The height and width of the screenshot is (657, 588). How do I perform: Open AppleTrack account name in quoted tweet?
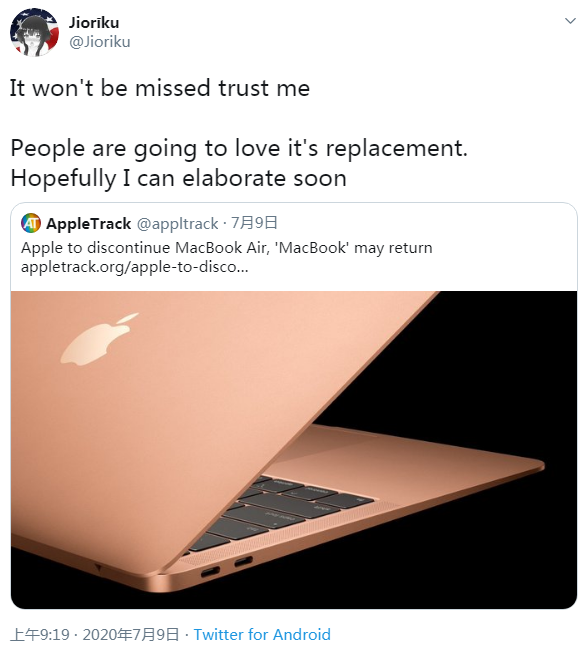[x=89, y=224]
